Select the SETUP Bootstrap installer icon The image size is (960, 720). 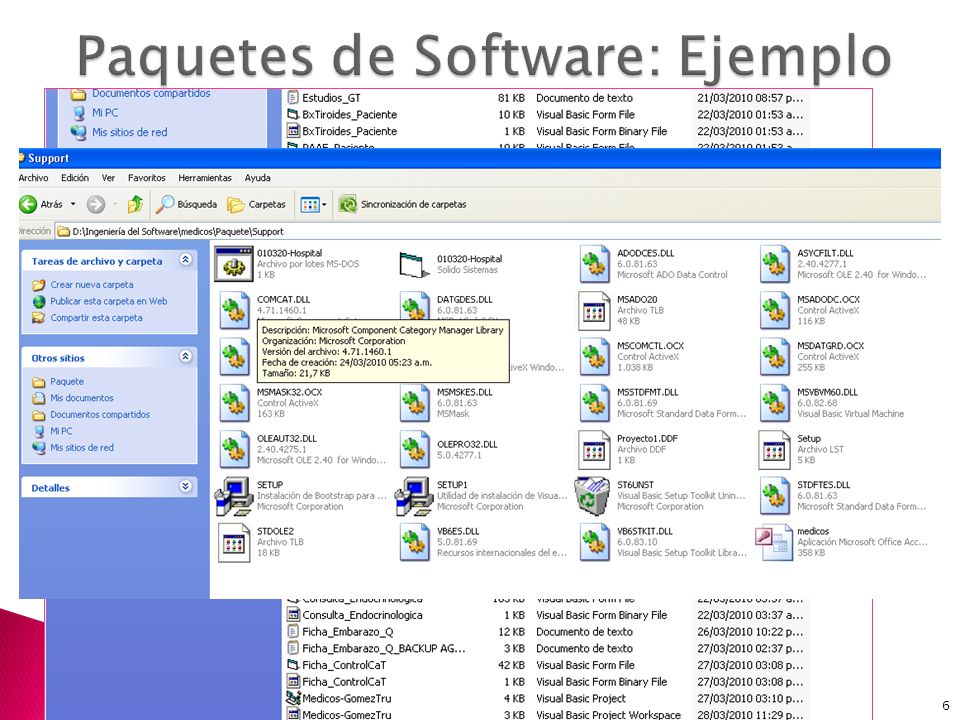click(233, 495)
